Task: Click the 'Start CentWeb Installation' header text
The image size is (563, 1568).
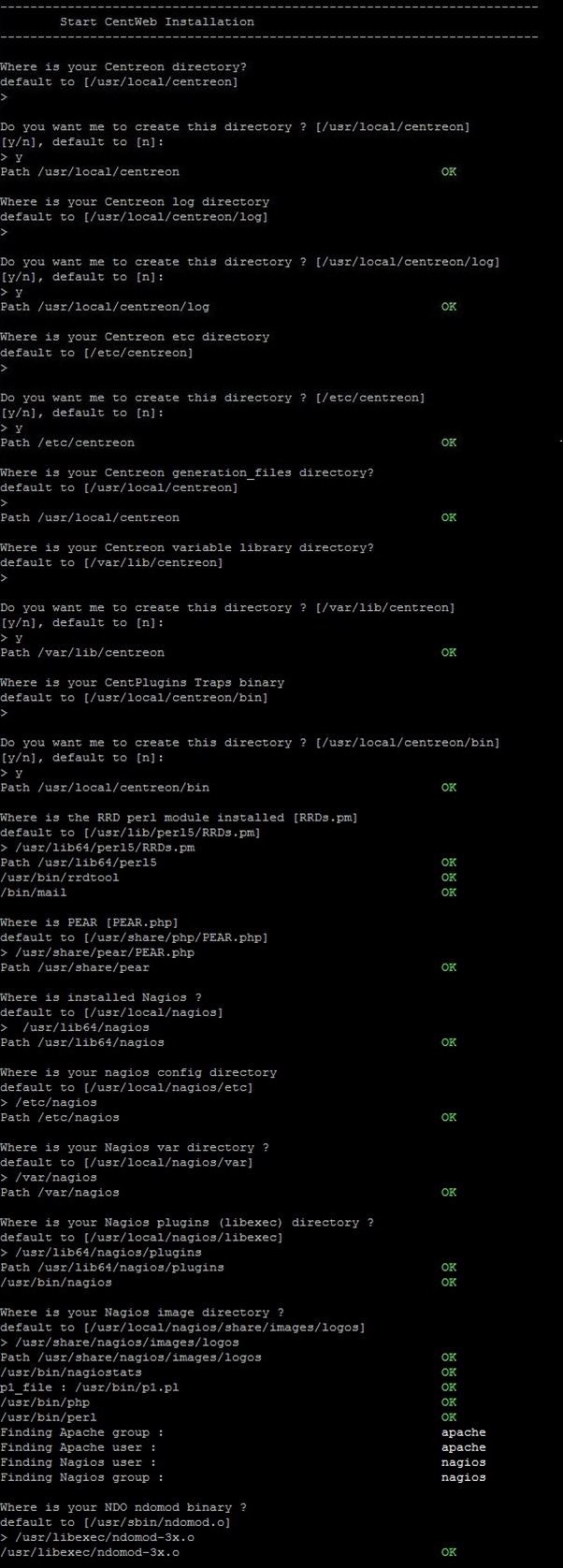Action: pos(156,22)
